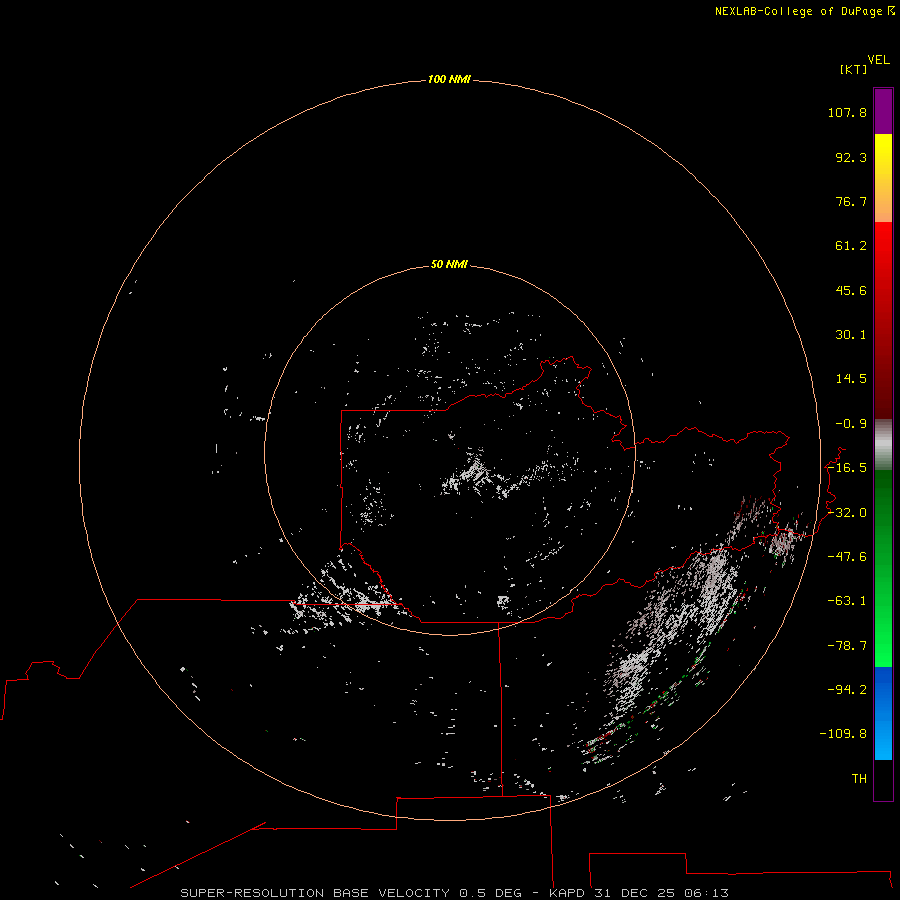Click the TH legend label

click(859, 779)
